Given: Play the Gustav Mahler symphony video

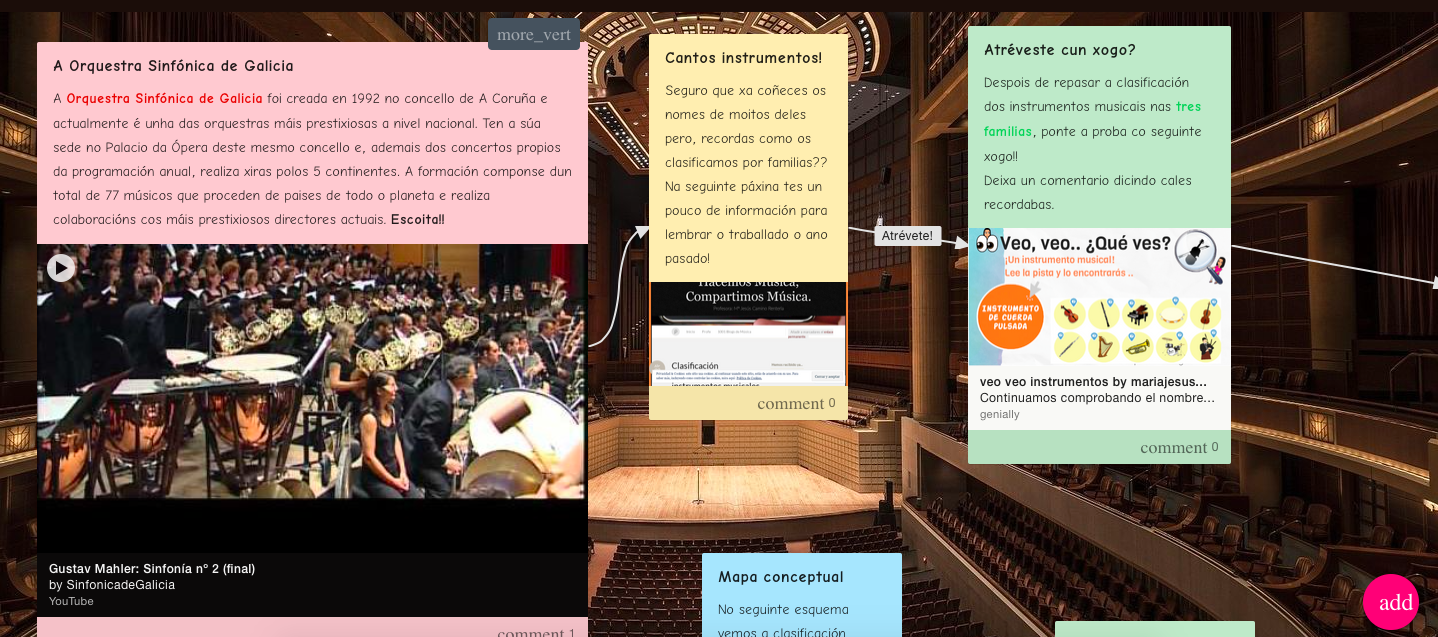Looking at the screenshot, I should tap(61, 267).
